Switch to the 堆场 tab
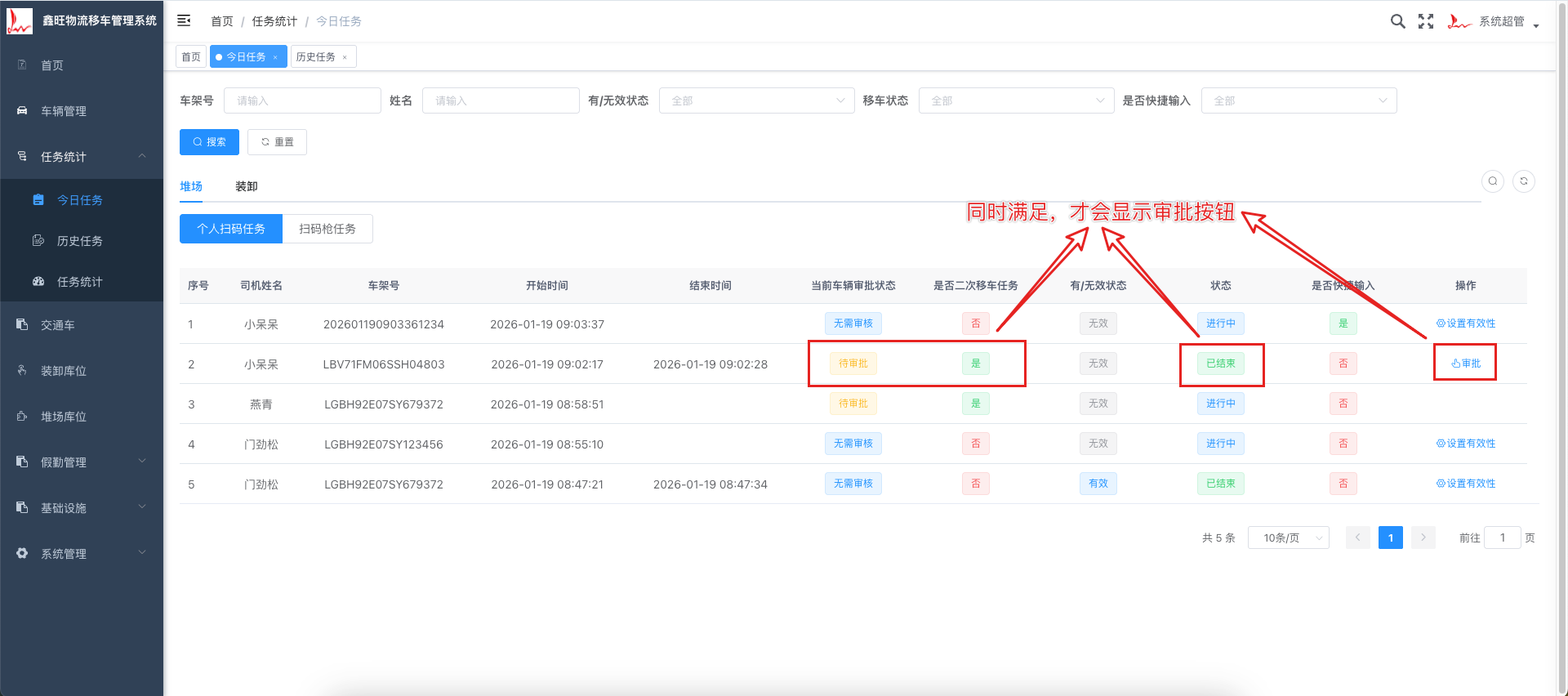Viewport: 1568px width, 696px height. click(x=191, y=186)
